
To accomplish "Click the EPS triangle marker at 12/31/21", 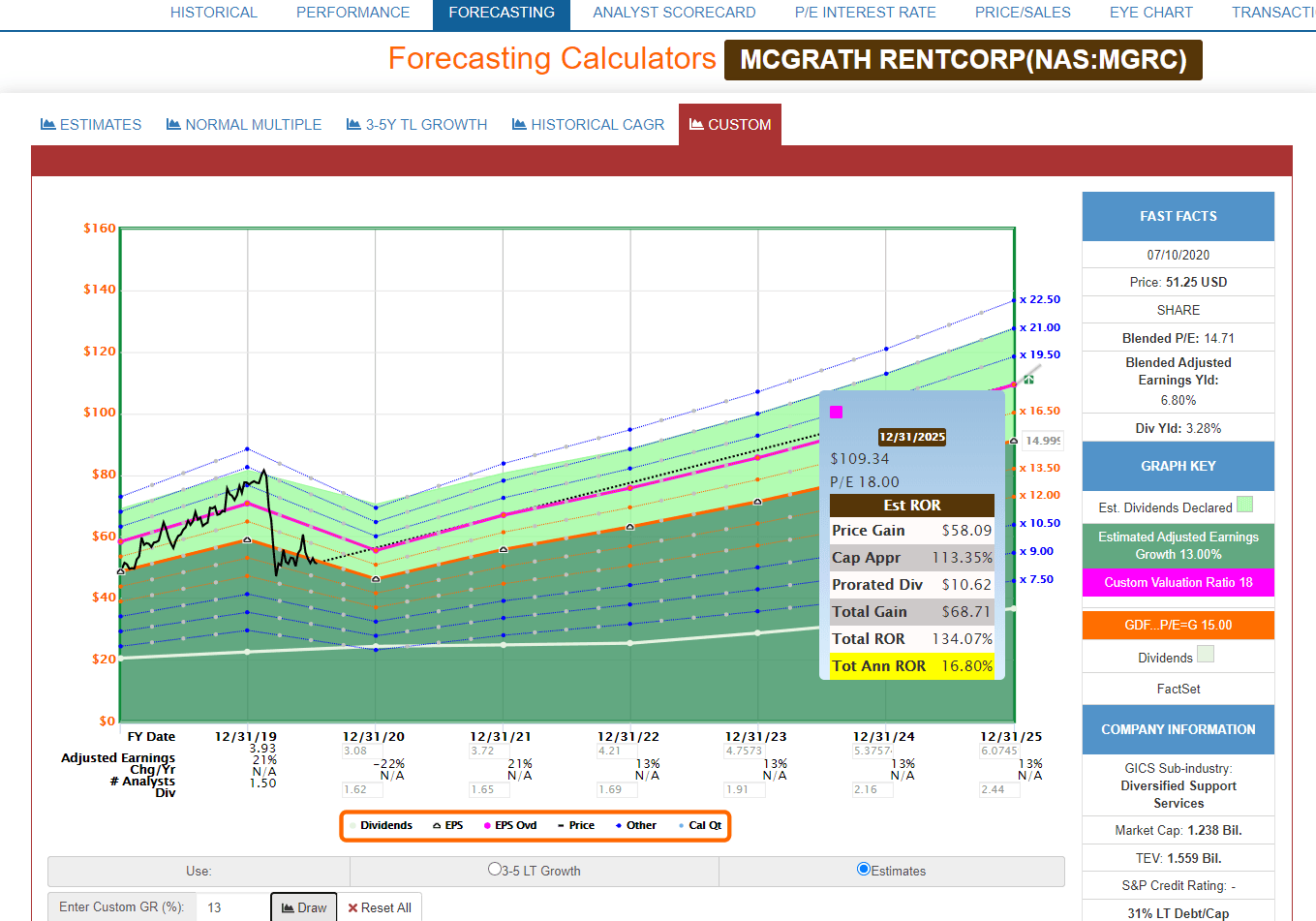I will (x=504, y=549).
